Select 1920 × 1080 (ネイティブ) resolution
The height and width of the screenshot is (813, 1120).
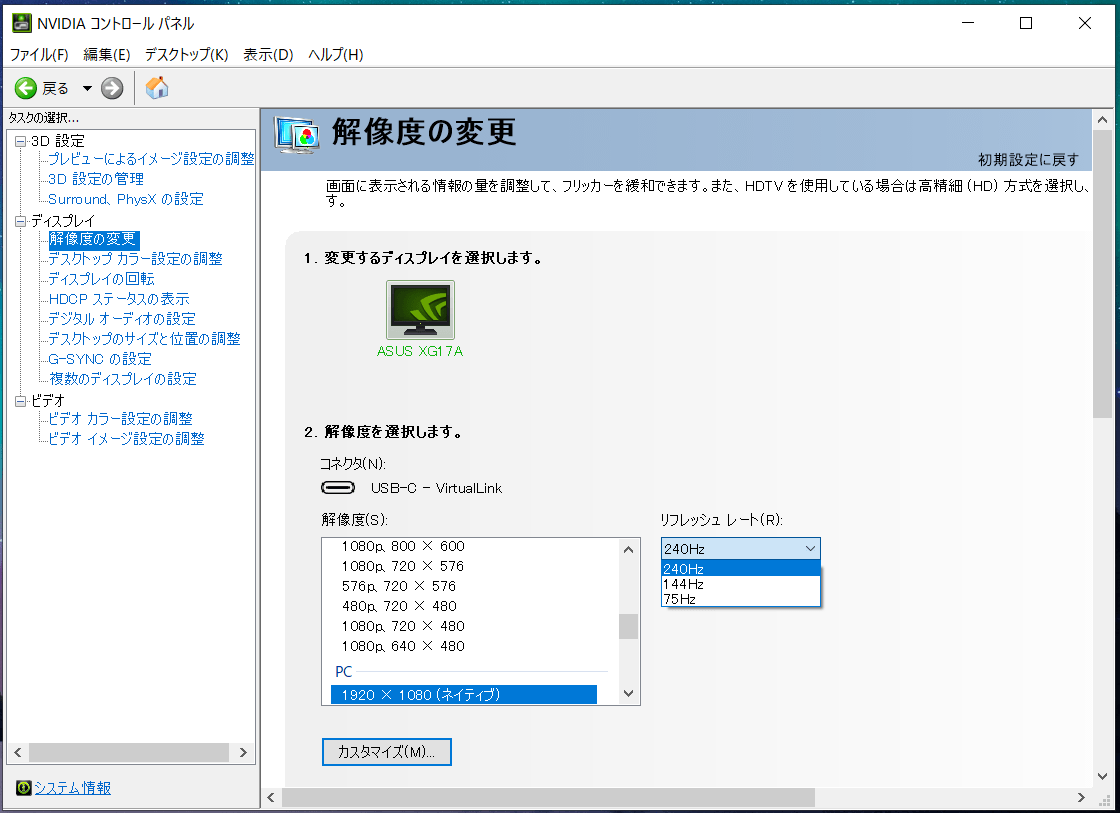(x=464, y=694)
